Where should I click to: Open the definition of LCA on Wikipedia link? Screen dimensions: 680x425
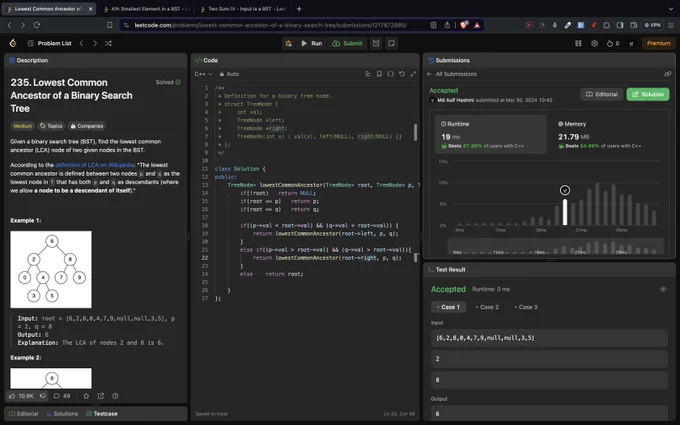[x=95, y=165]
